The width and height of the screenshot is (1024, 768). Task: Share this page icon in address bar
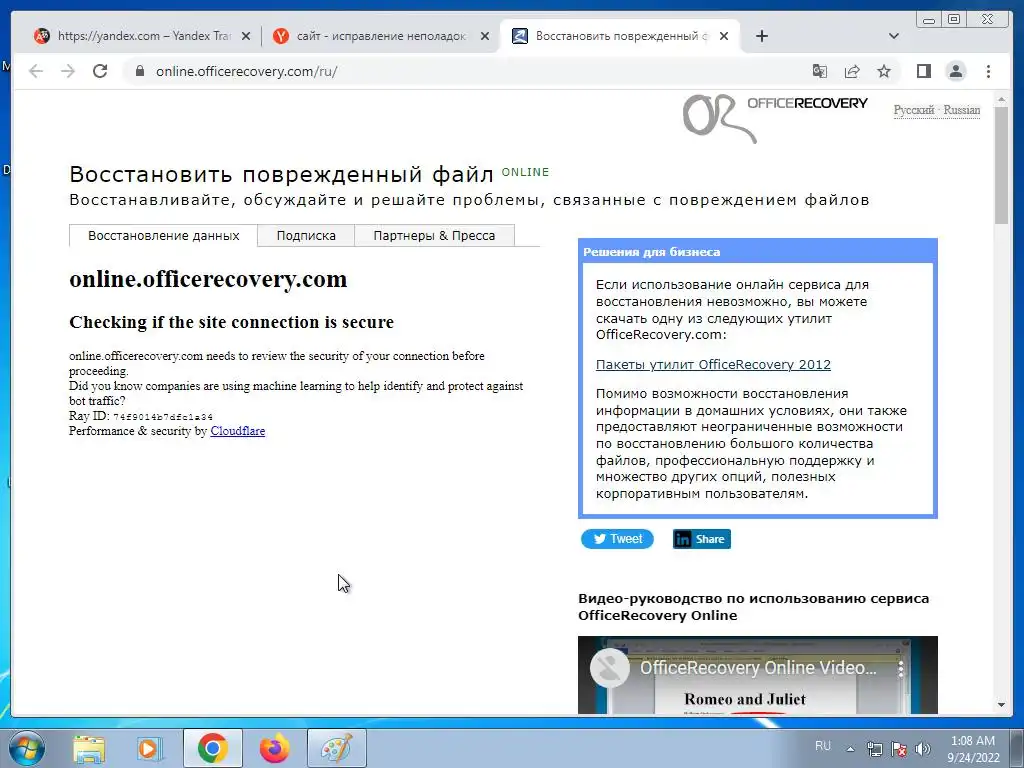pyautogui.click(x=852, y=71)
